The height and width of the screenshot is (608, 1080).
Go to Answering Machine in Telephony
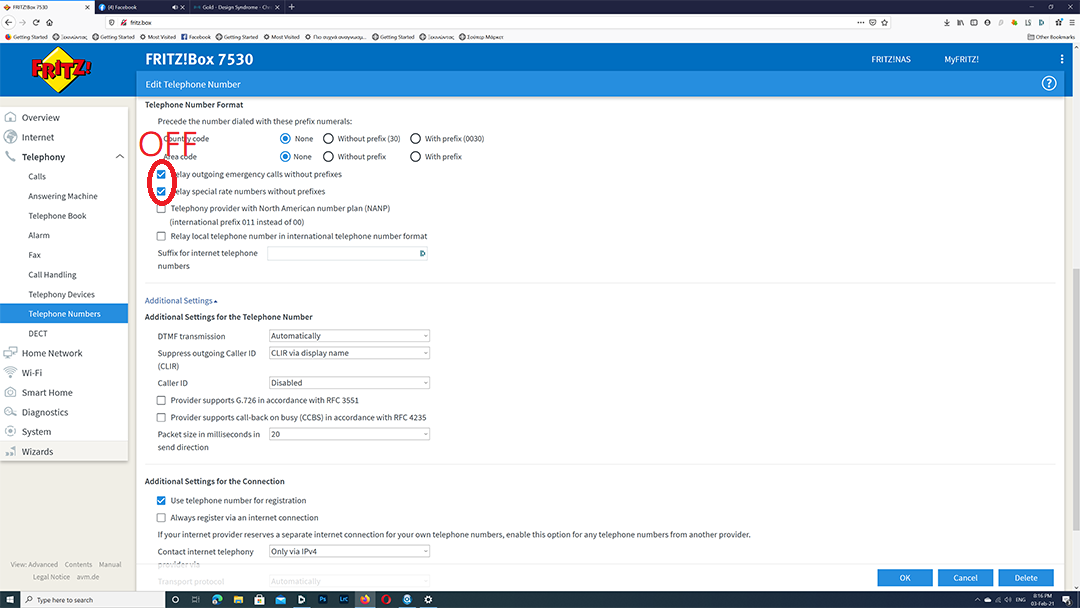click(64, 196)
